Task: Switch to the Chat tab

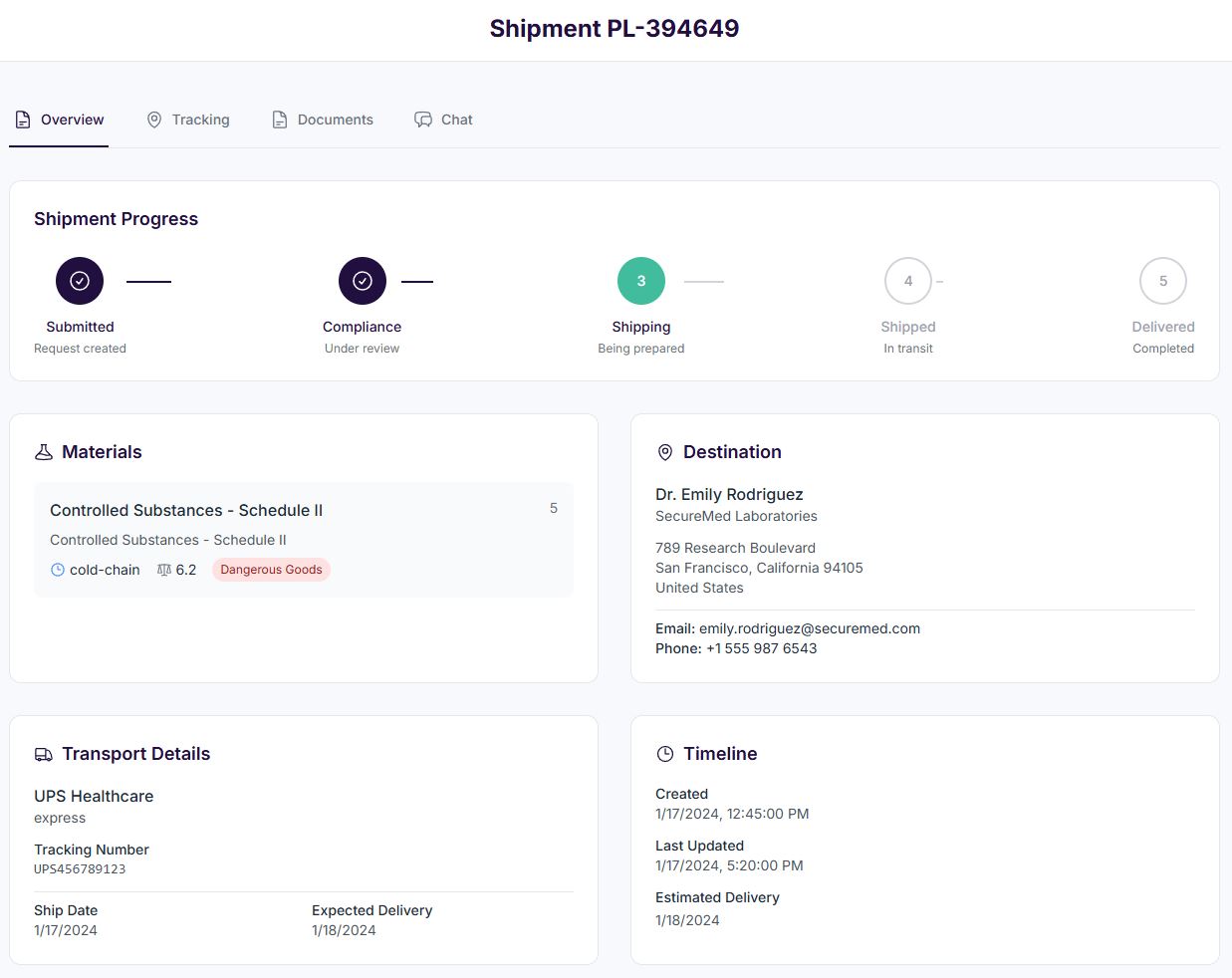Action: pos(443,120)
